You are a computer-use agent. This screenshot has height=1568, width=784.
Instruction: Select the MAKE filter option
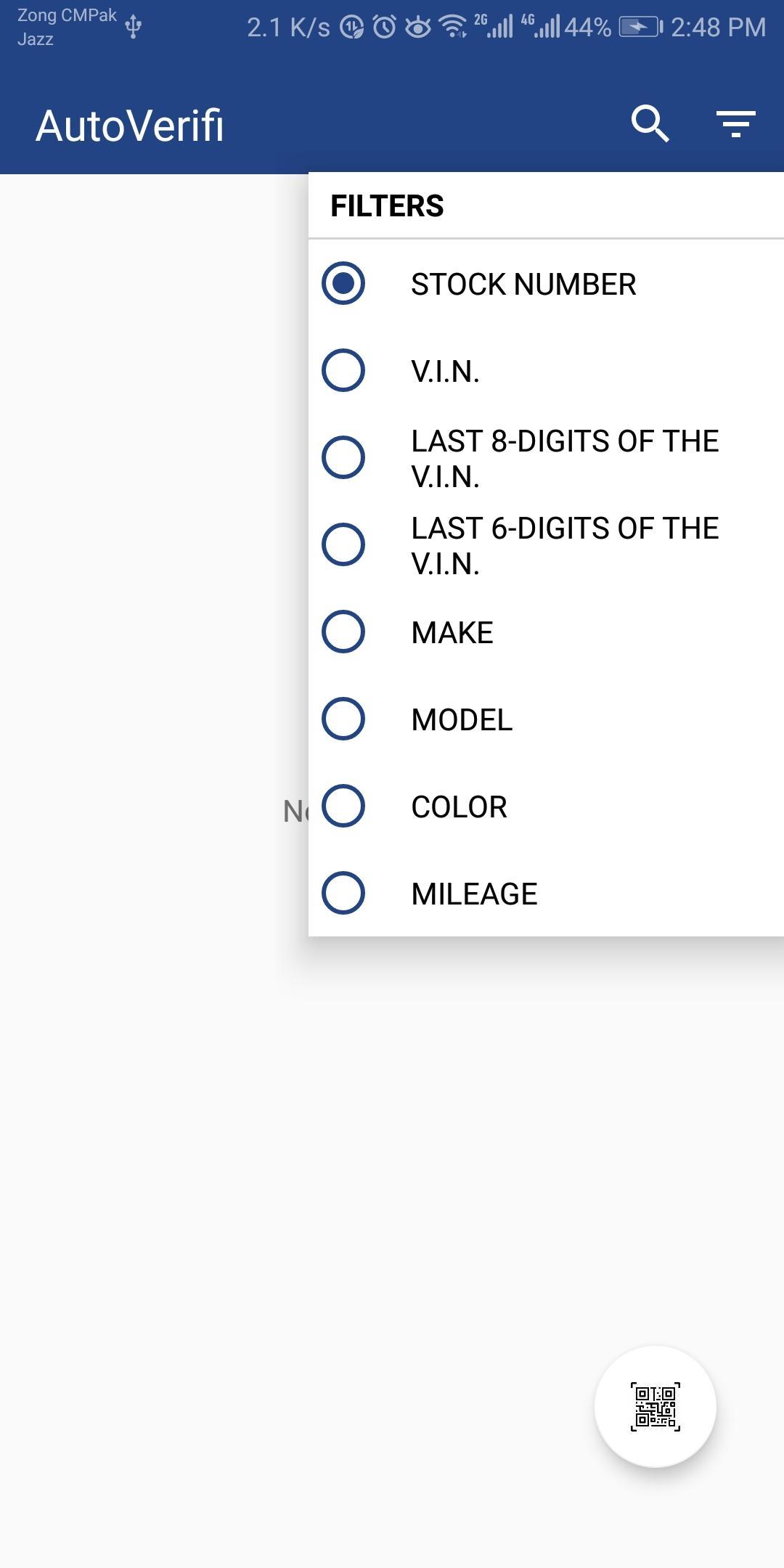pos(546,632)
